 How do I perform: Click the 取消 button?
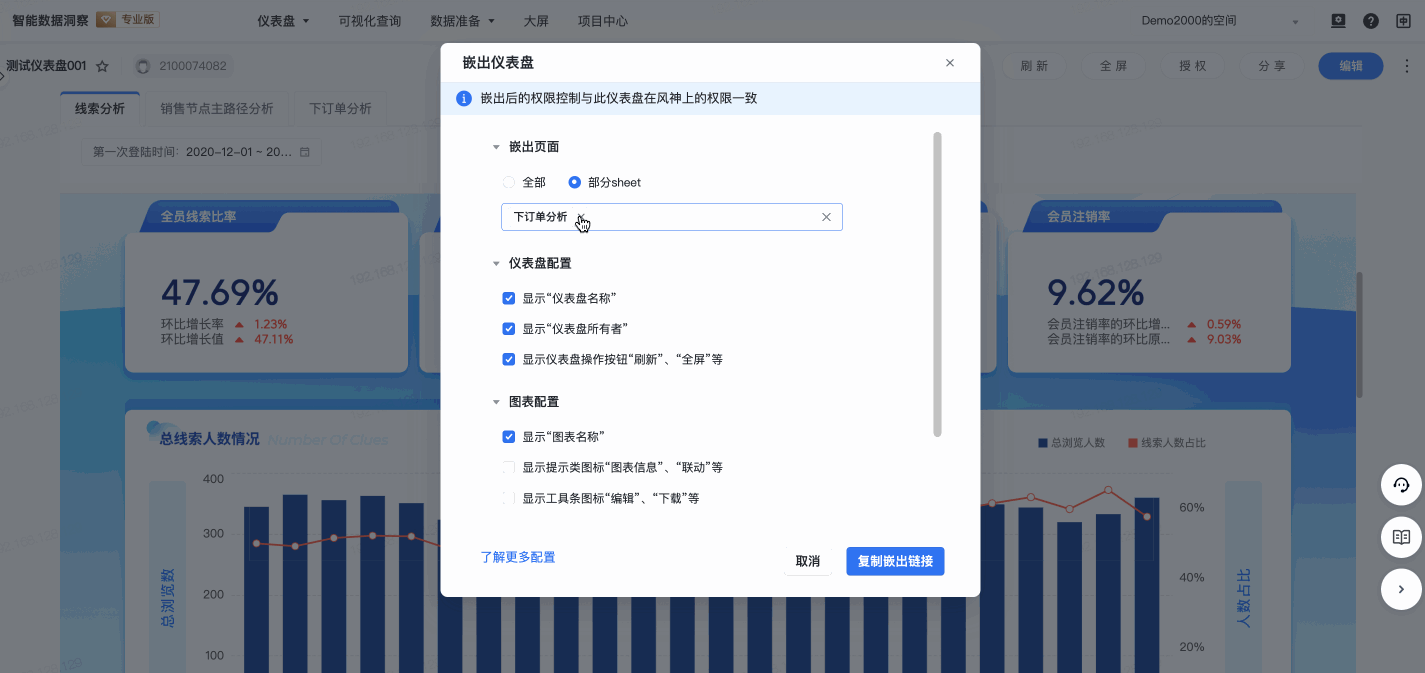[808, 561]
